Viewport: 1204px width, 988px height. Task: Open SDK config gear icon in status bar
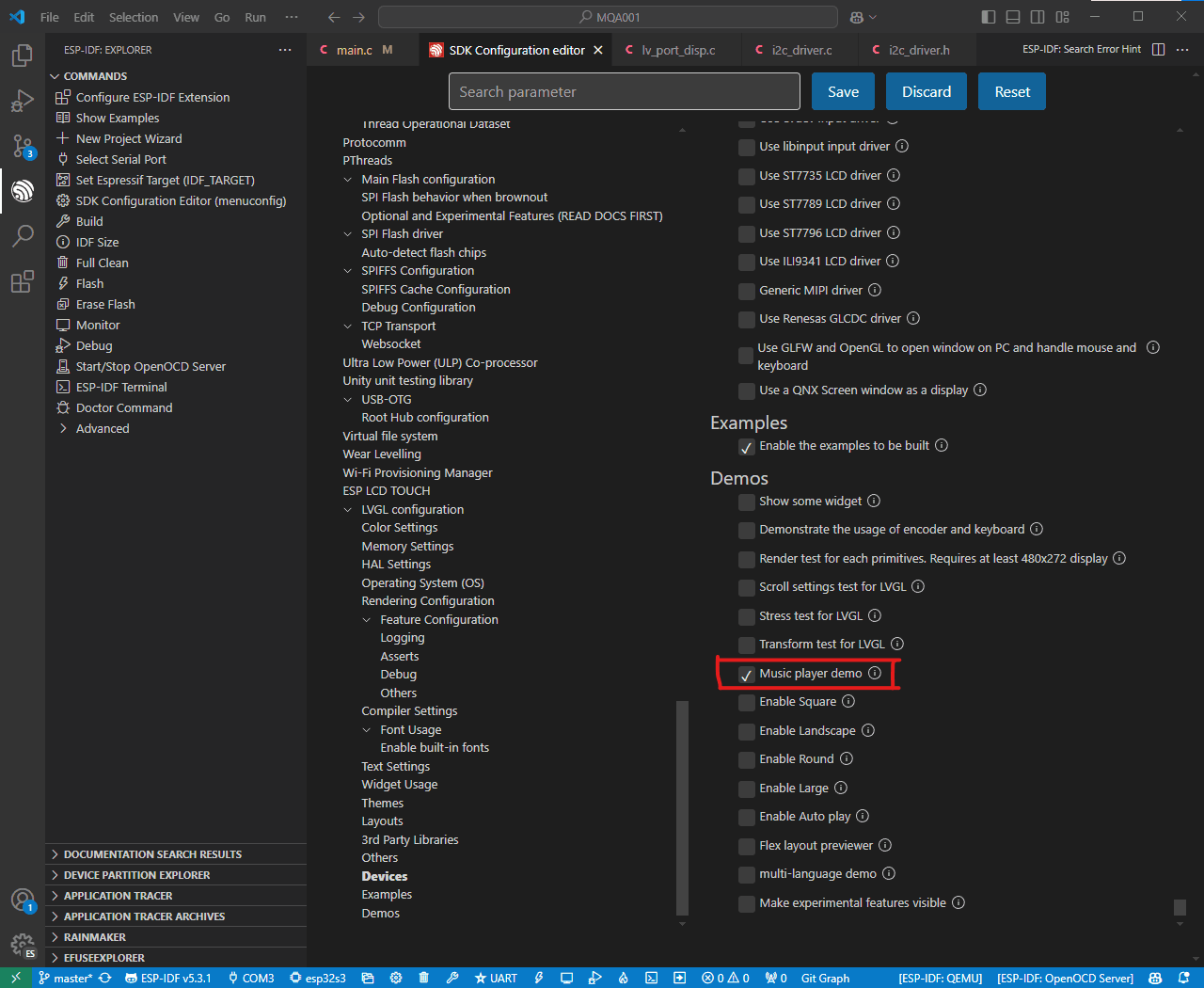click(x=396, y=978)
